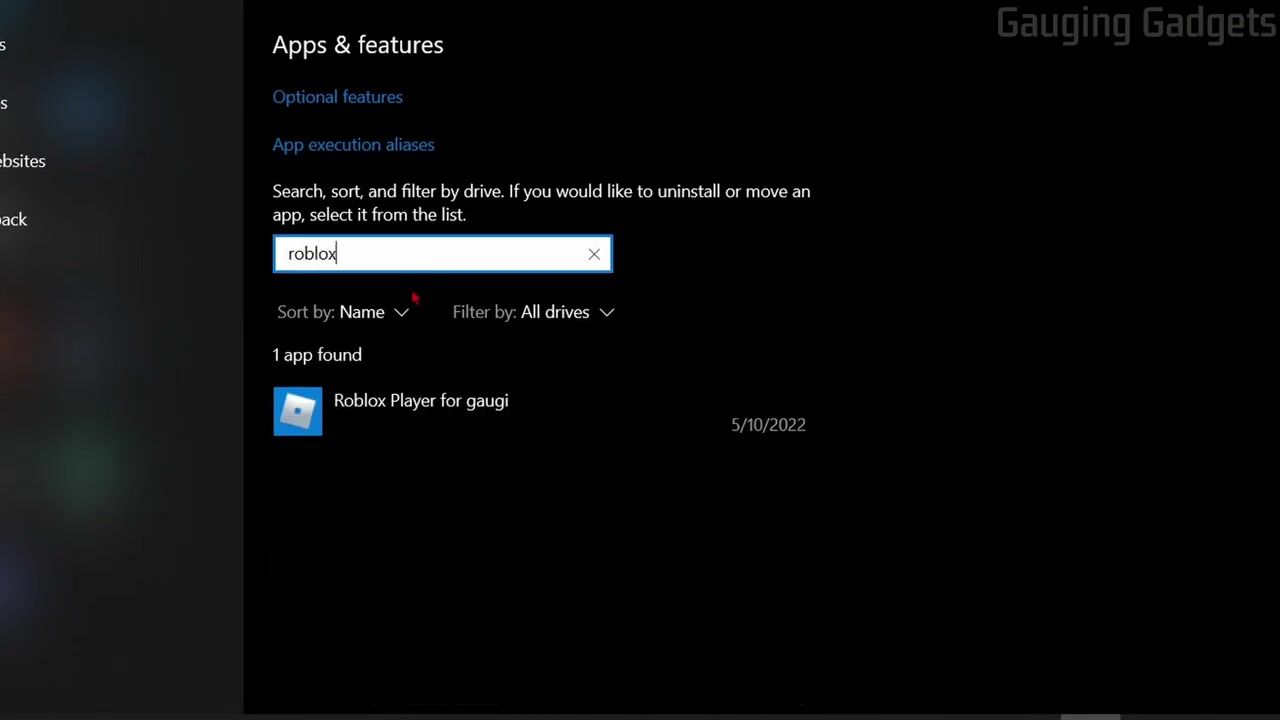Click the '1 app found' text

pyautogui.click(x=317, y=355)
